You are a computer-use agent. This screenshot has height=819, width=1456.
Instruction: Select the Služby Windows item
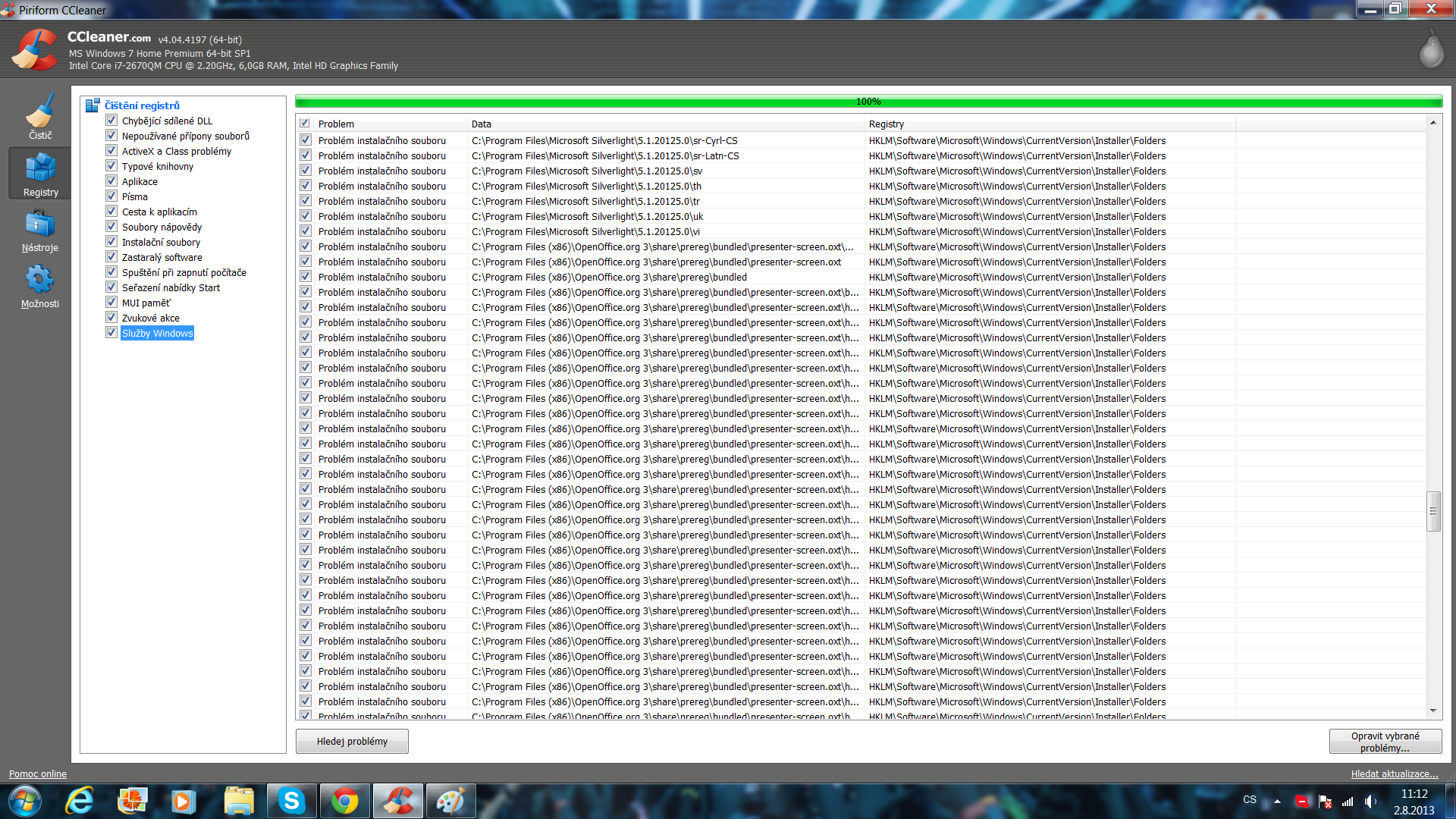(x=157, y=333)
